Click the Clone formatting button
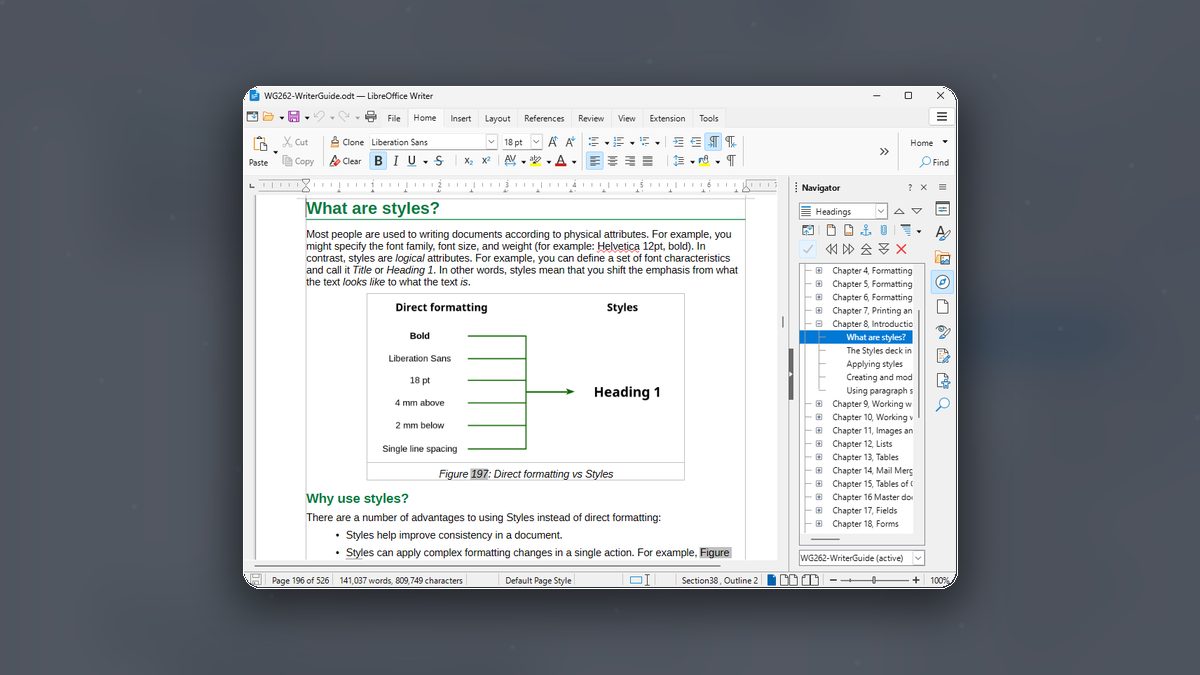 (347, 142)
